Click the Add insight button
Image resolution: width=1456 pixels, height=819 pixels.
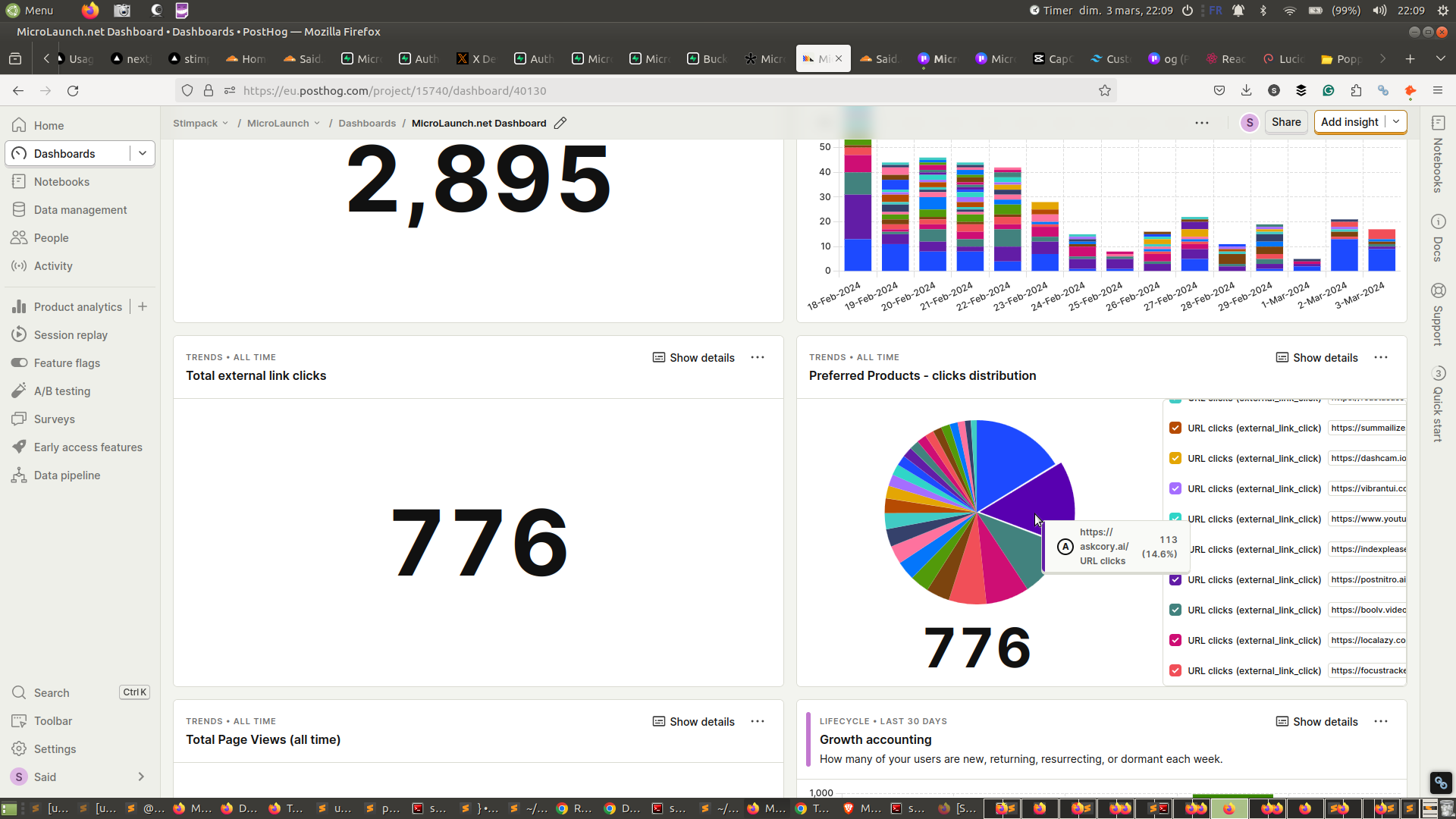(x=1350, y=121)
